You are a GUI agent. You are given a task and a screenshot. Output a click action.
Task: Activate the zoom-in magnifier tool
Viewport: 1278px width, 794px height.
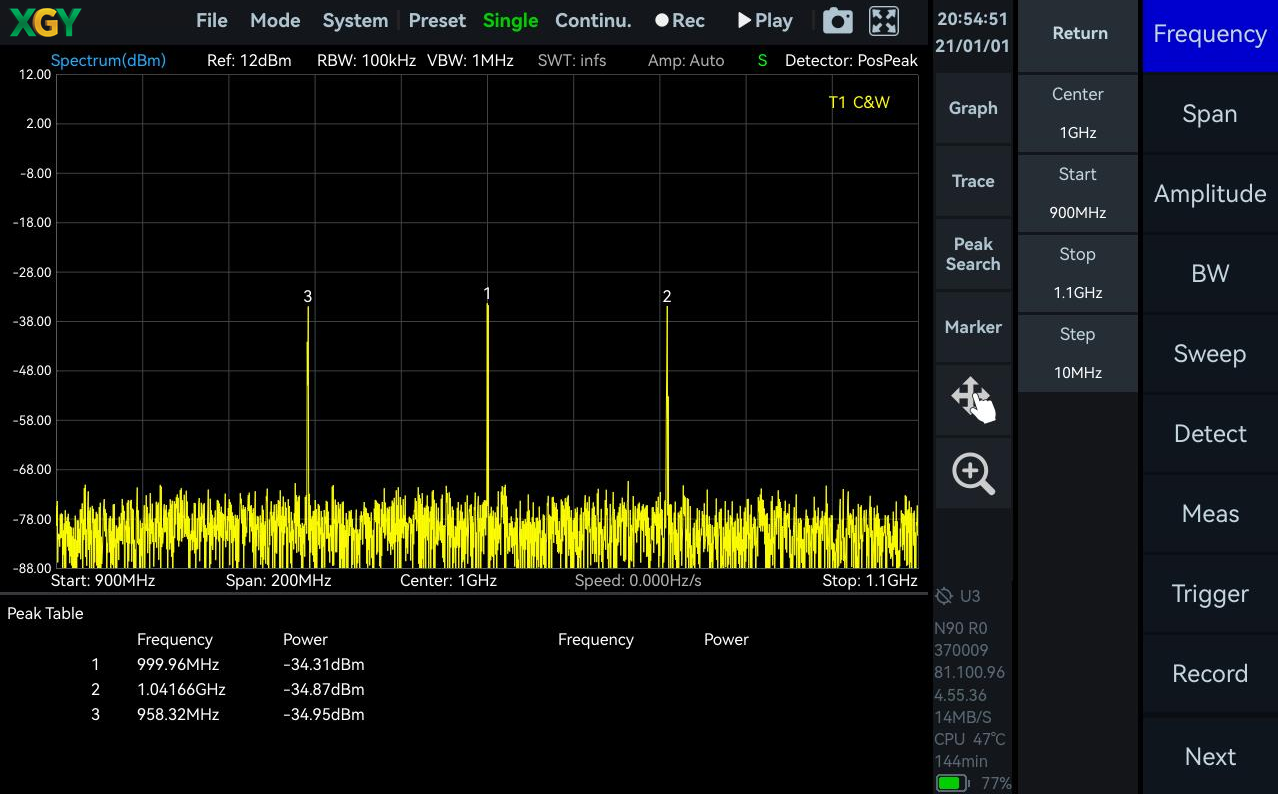973,473
